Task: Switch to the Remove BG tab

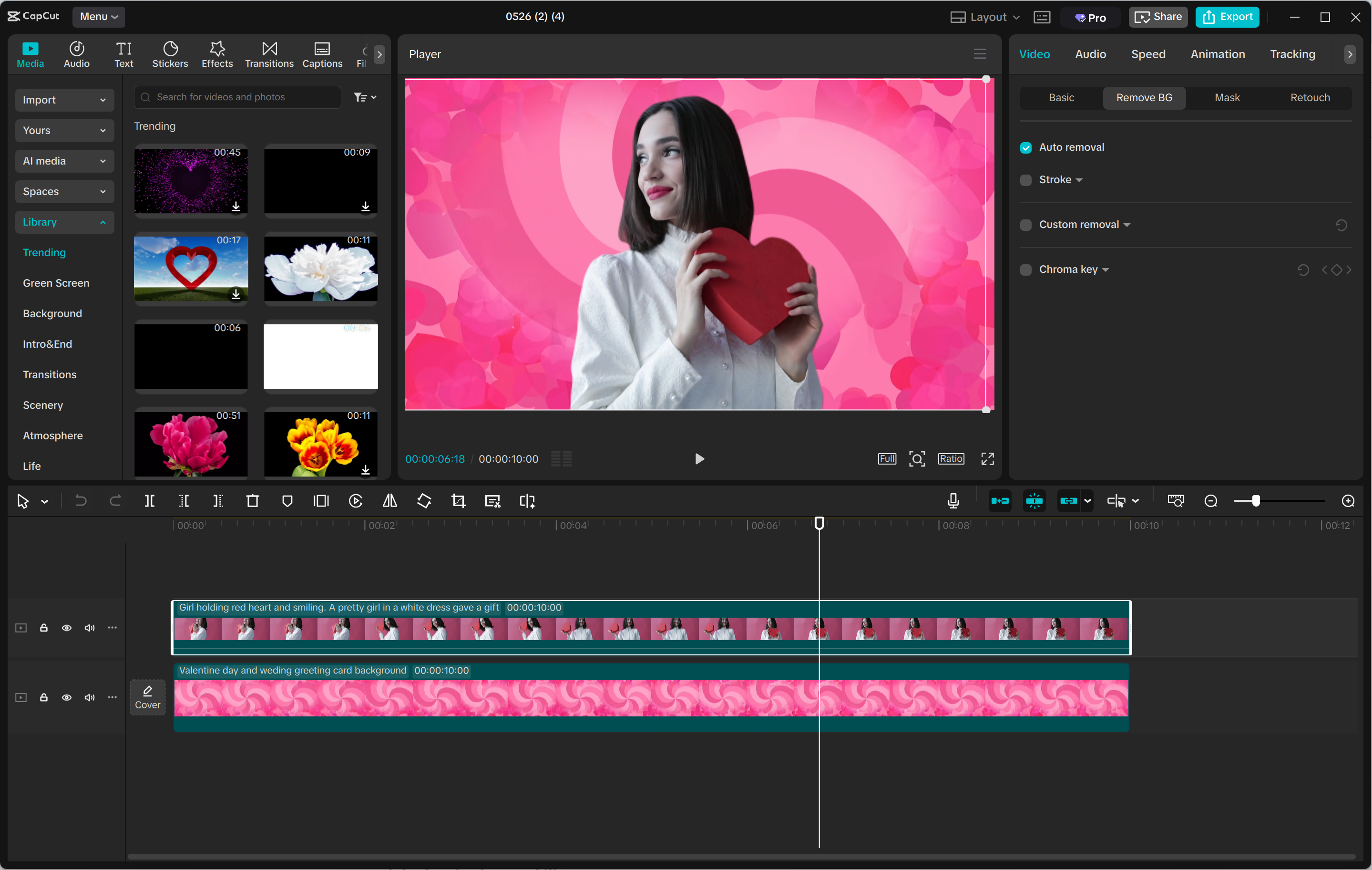Action: (x=1144, y=97)
